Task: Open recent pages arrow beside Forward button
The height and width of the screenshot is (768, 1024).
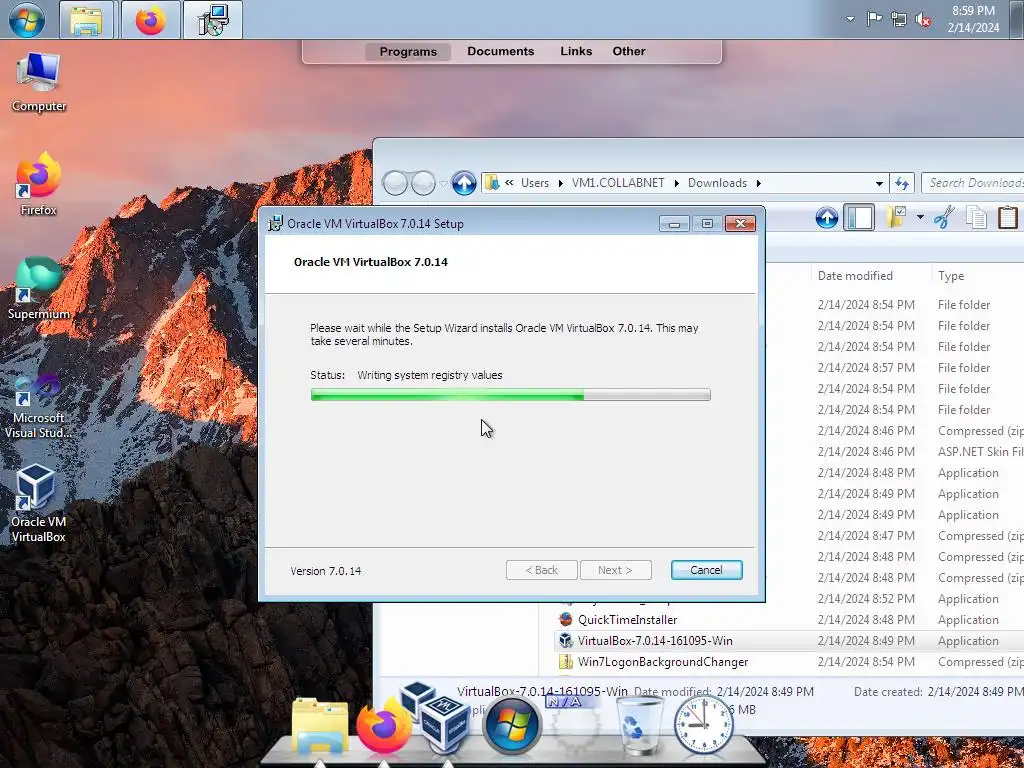Action: pos(443,184)
